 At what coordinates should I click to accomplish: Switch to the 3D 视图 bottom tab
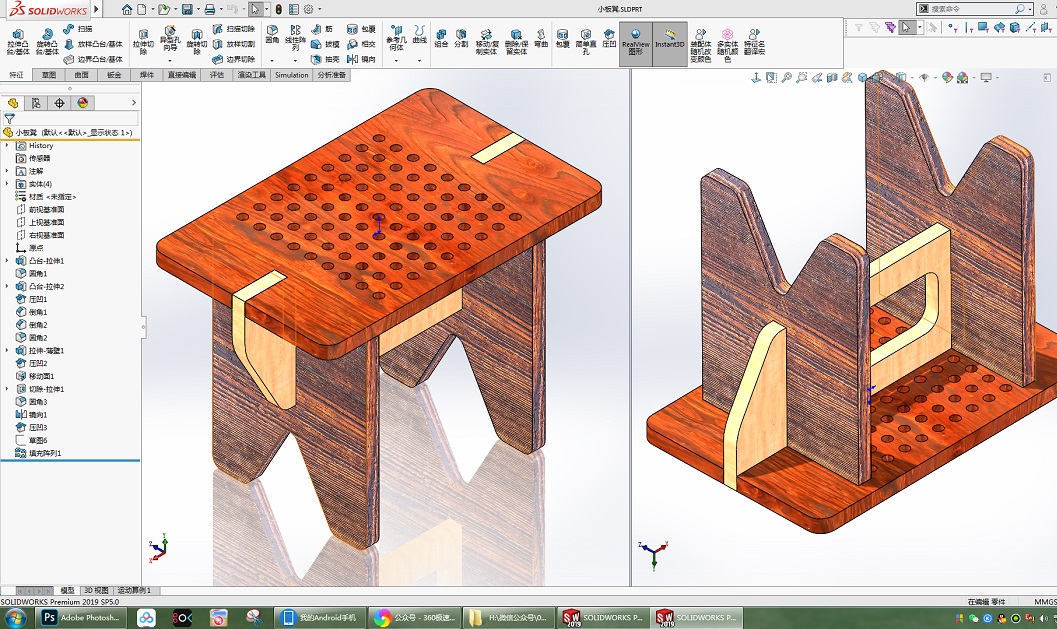[96, 591]
